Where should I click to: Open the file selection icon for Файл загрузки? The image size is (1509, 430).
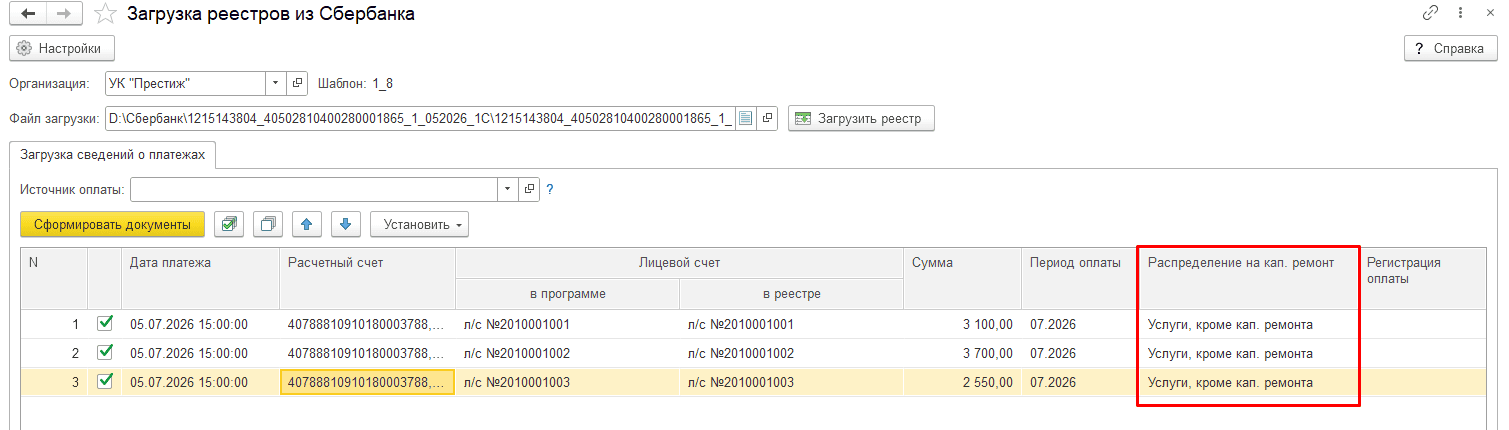745,119
